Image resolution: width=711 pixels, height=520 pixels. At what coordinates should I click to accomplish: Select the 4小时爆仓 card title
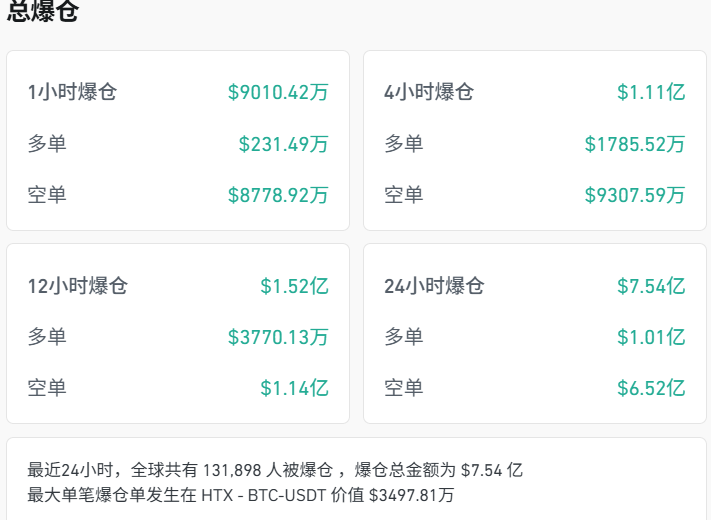[x=429, y=93]
